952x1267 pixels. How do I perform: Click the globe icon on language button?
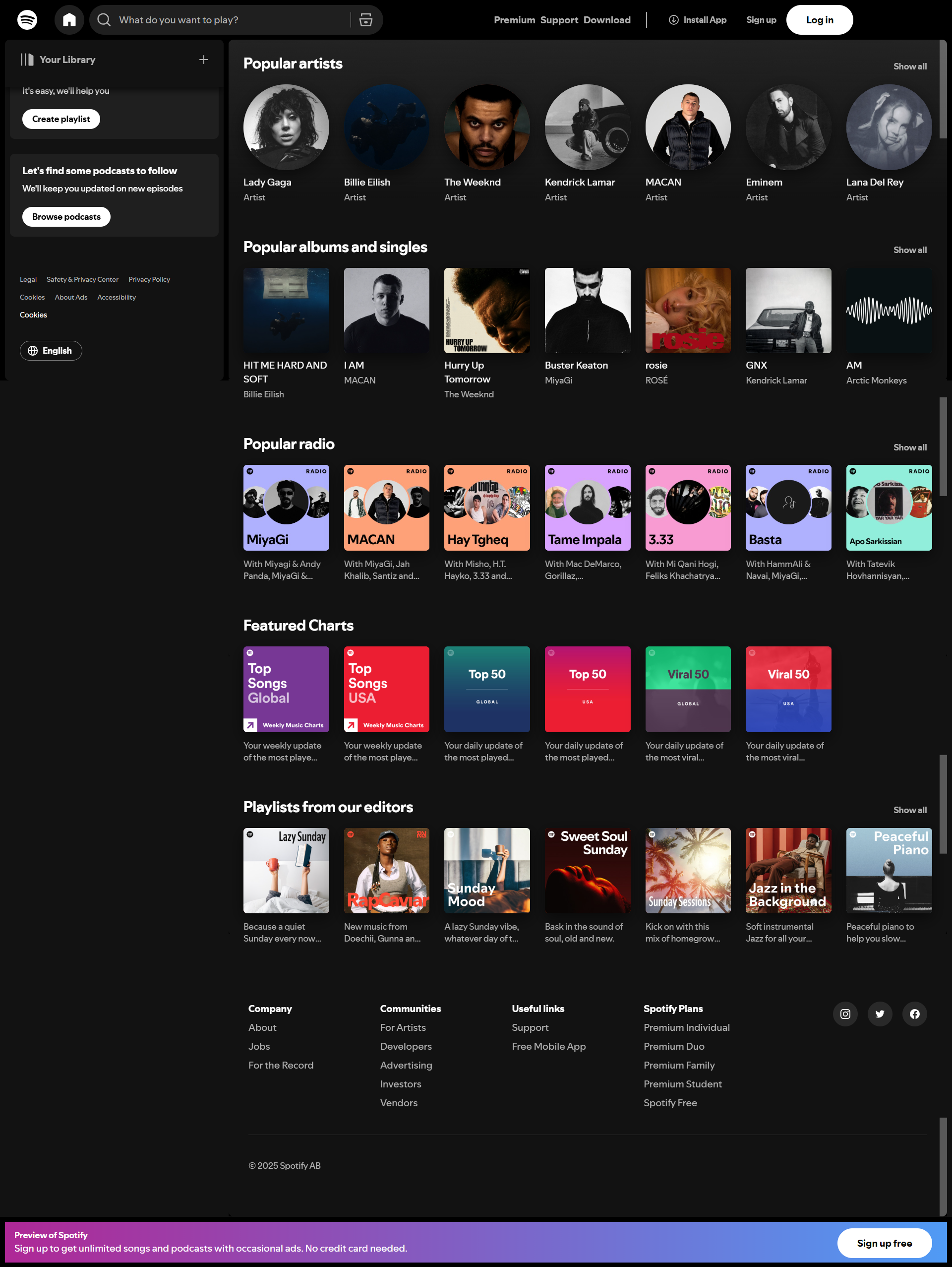click(x=33, y=351)
